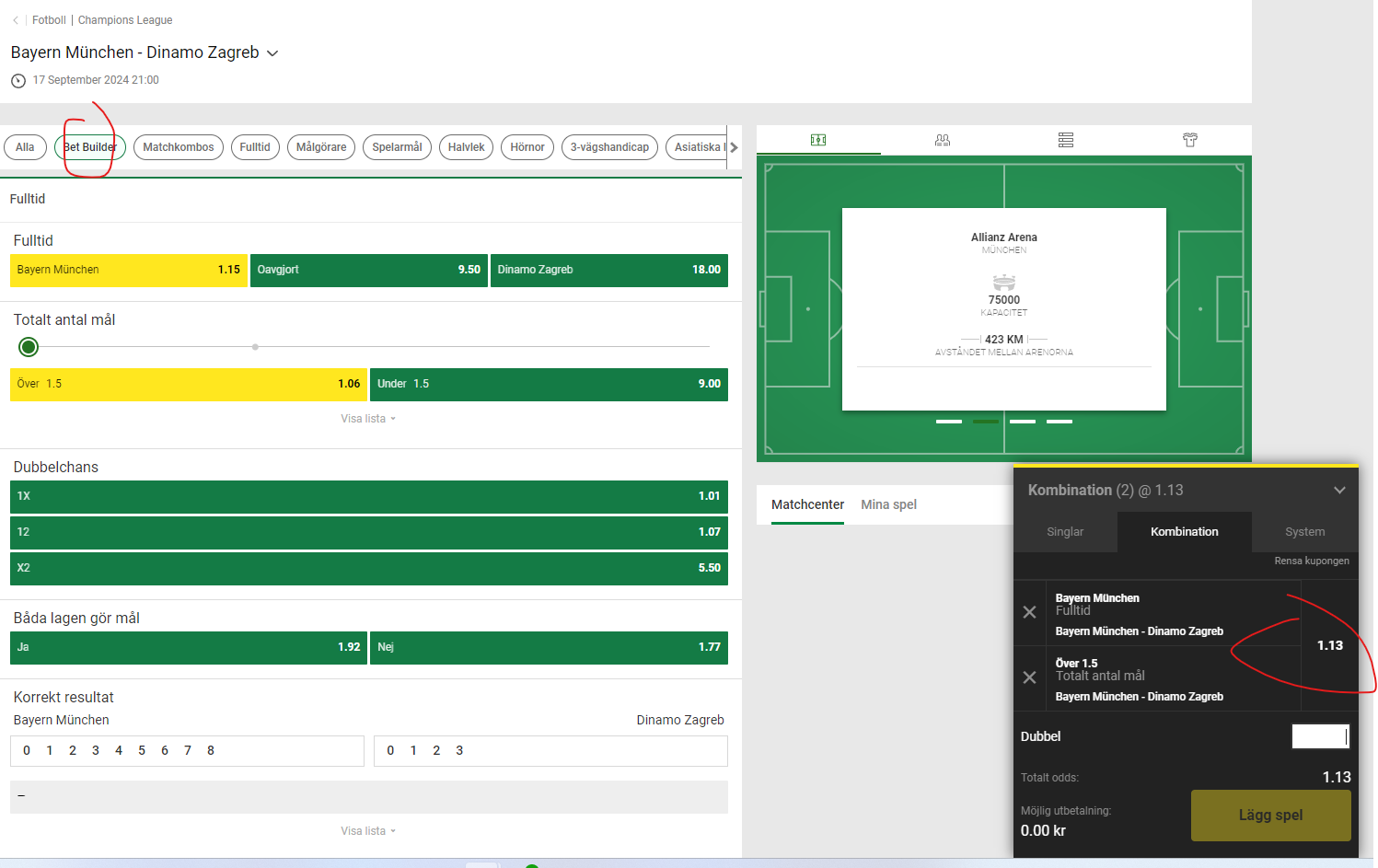Switch to the Singlar bet slip tab
The height and width of the screenshot is (868, 1378).
tap(1065, 532)
